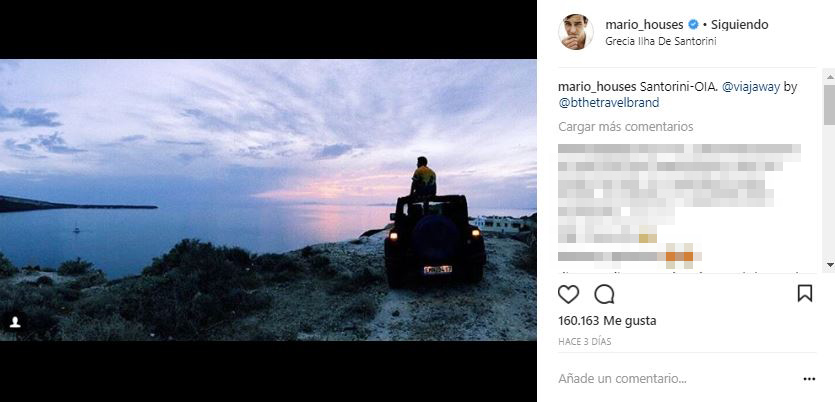The height and width of the screenshot is (402, 835).
Task: Toggle the Siguiendo follow status
Action: pos(739,25)
